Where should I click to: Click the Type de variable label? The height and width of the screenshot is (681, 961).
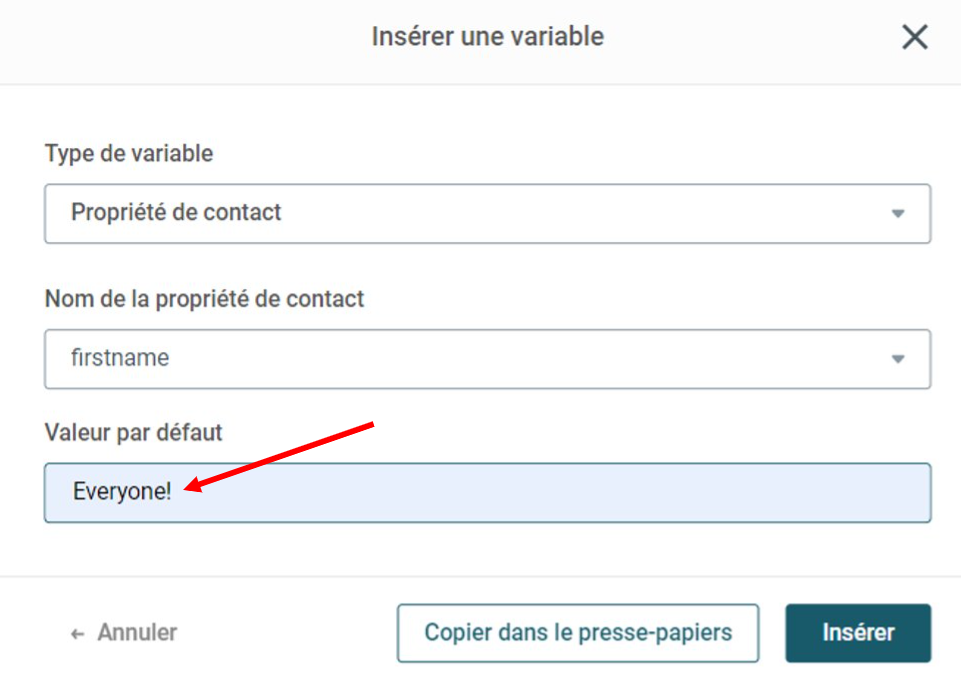pyautogui.click(x=129, y=153)
